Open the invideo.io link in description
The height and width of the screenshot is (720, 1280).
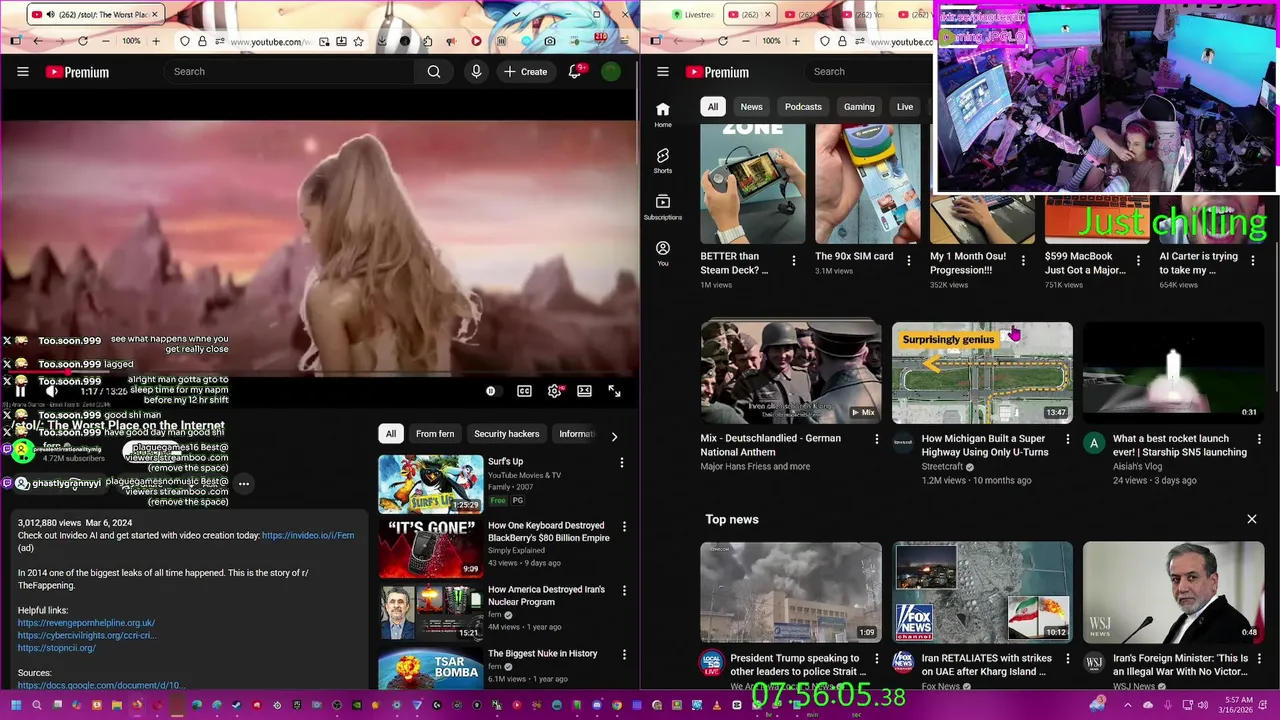pos(308,535)
